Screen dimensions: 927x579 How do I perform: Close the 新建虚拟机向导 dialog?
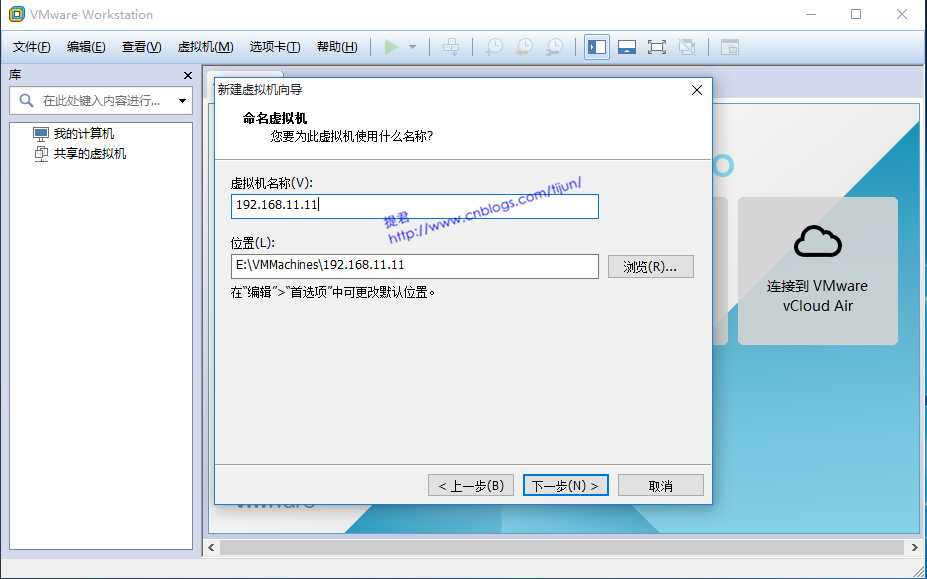point(697,90)
